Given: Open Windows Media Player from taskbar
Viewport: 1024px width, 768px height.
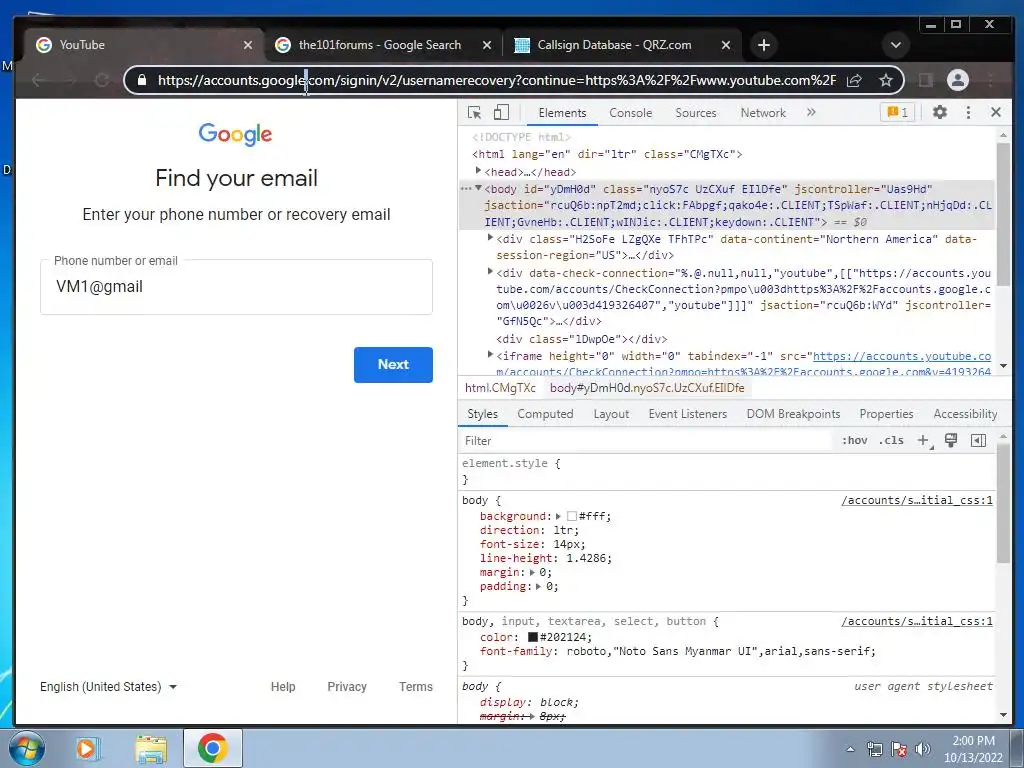Looking at the screenshot, I should point(86,748).
